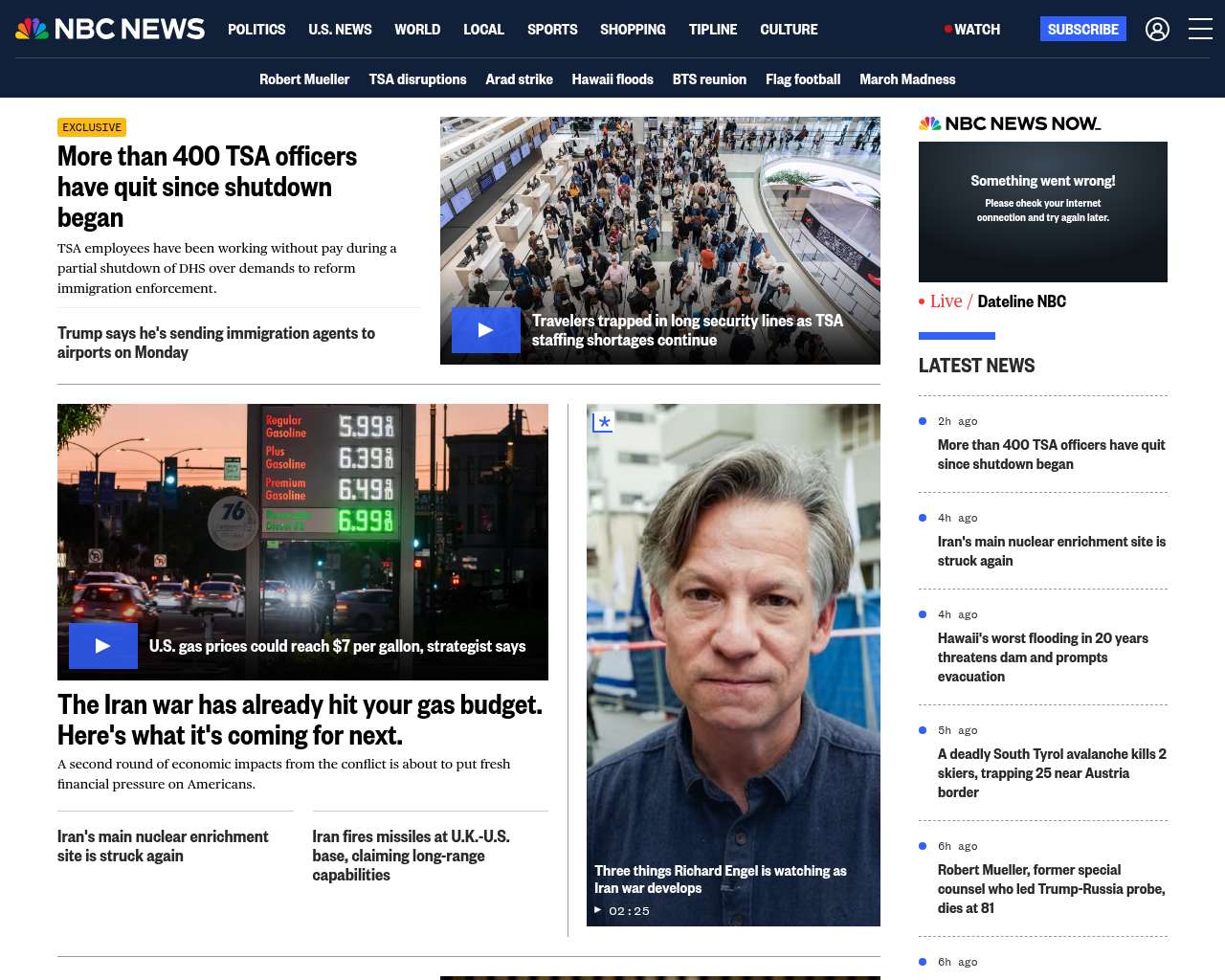Select the March Madness trending topic

coord(907,79)
